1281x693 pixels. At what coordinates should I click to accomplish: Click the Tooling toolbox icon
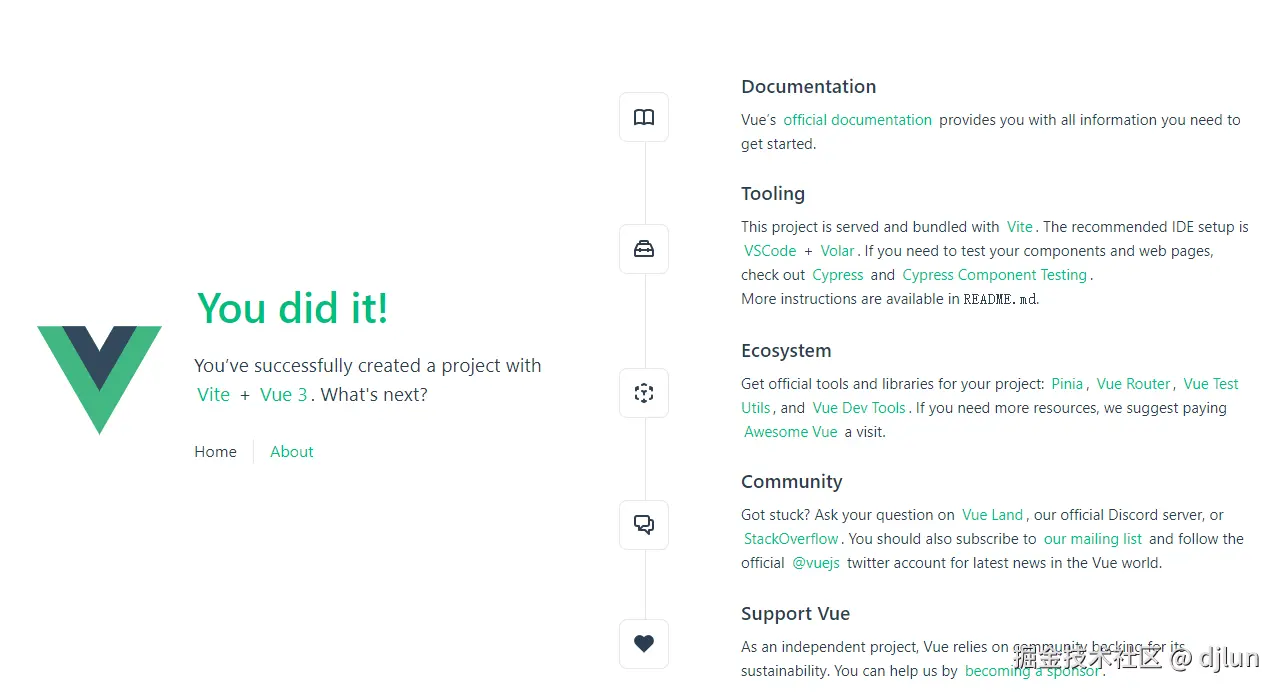(x=644, y=249)
